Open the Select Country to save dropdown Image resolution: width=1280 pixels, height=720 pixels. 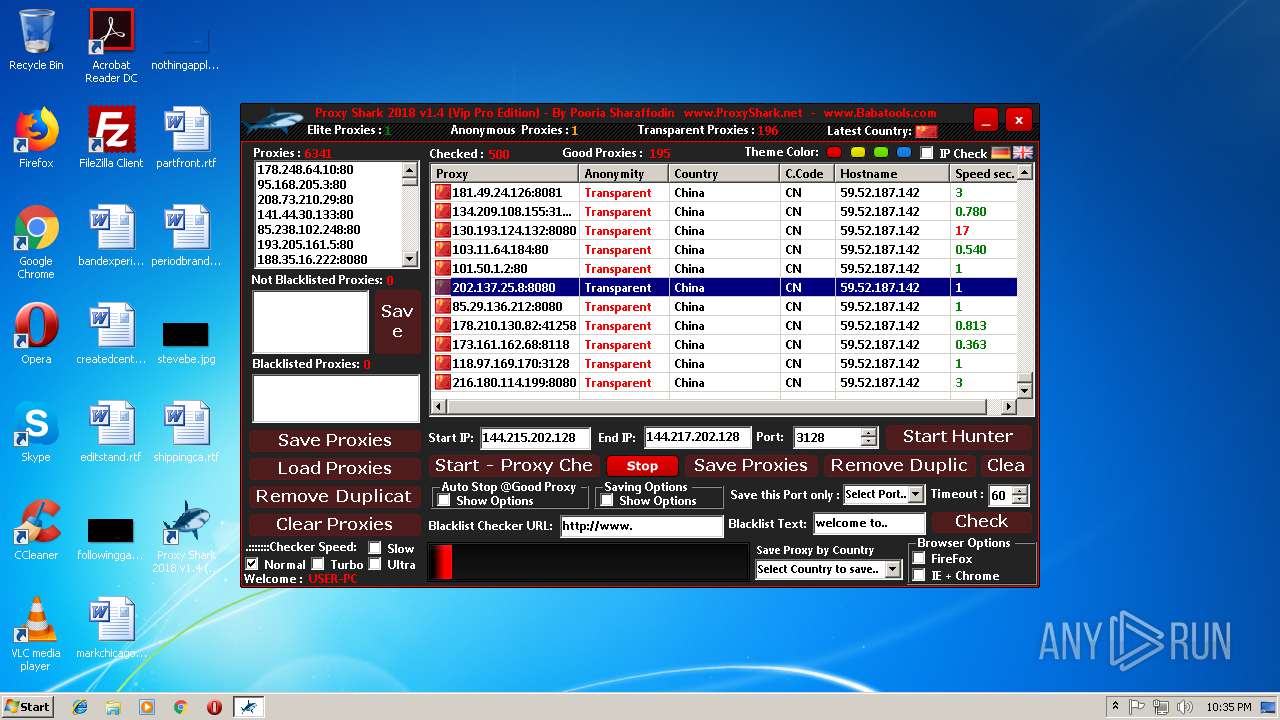tap(892, 569)
